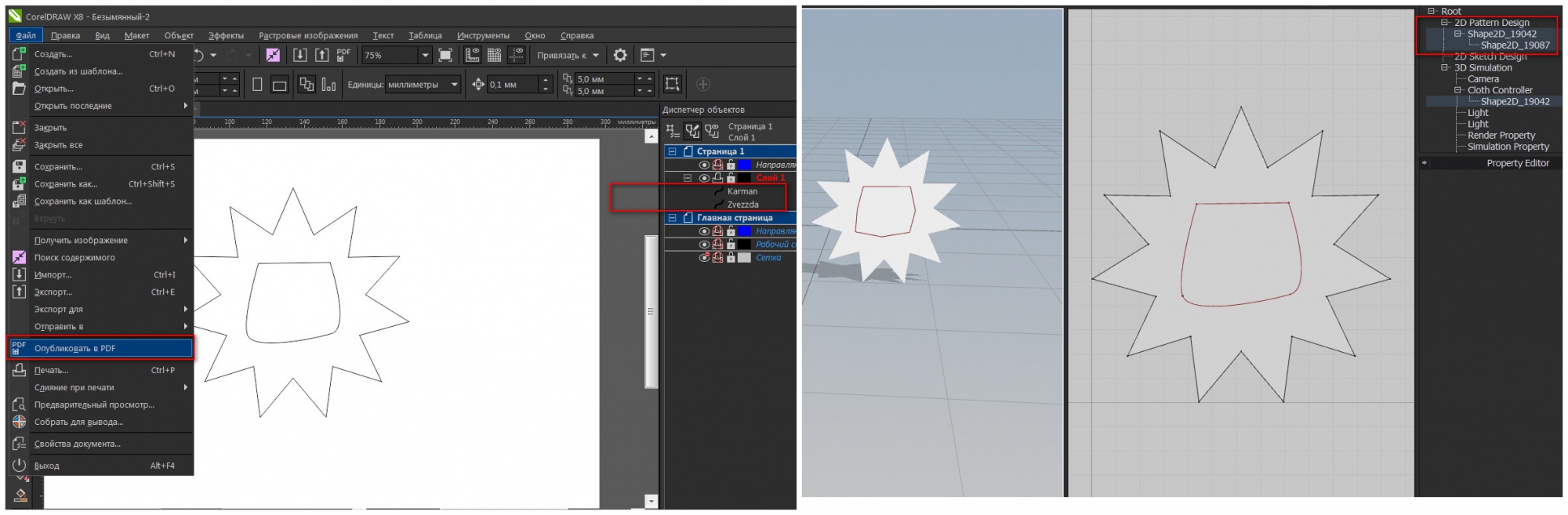Click the Export arrow-up toolbar icon
Image resolution: width=1568 pixels, height=515 pixels.
(321, 55)
